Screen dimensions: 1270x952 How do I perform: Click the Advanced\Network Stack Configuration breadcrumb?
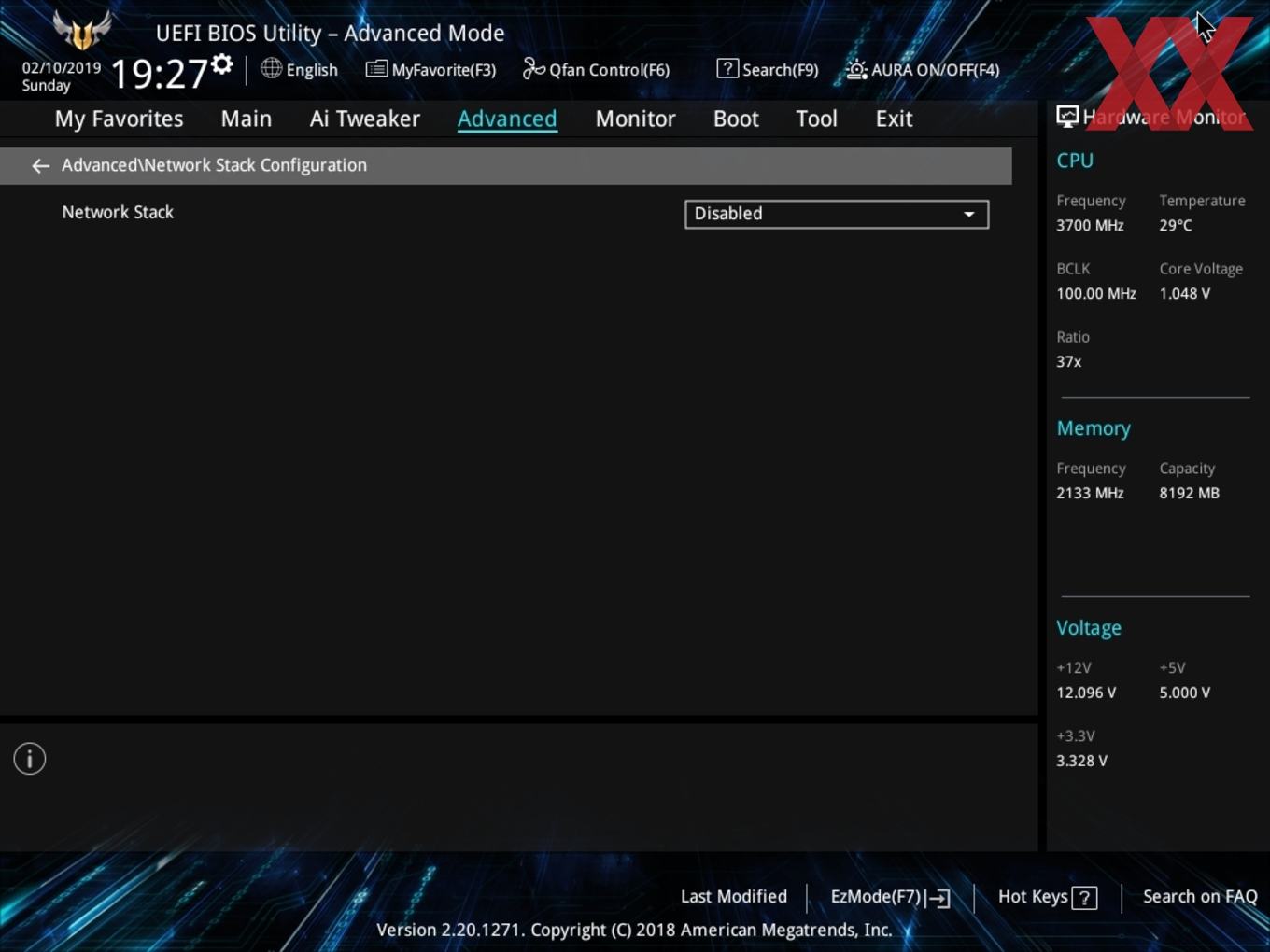[x=214, y=165]
